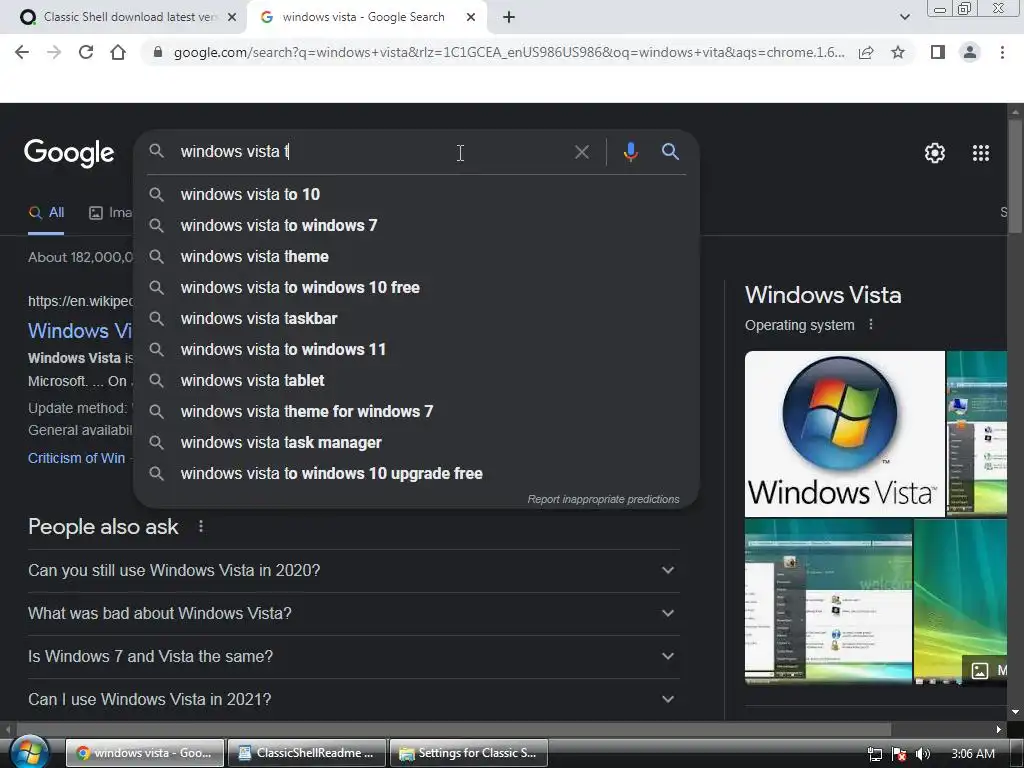Click the security flag tray icon
This screenshot has height=768, width=1024.
pos(899,754)
